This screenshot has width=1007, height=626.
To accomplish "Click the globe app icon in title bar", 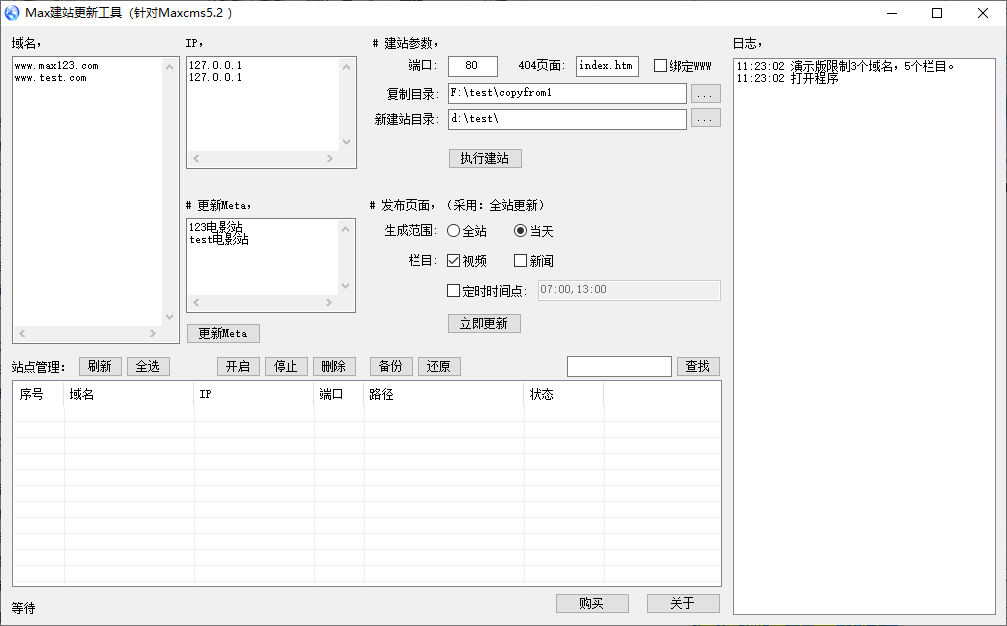I will click(12, 13).
